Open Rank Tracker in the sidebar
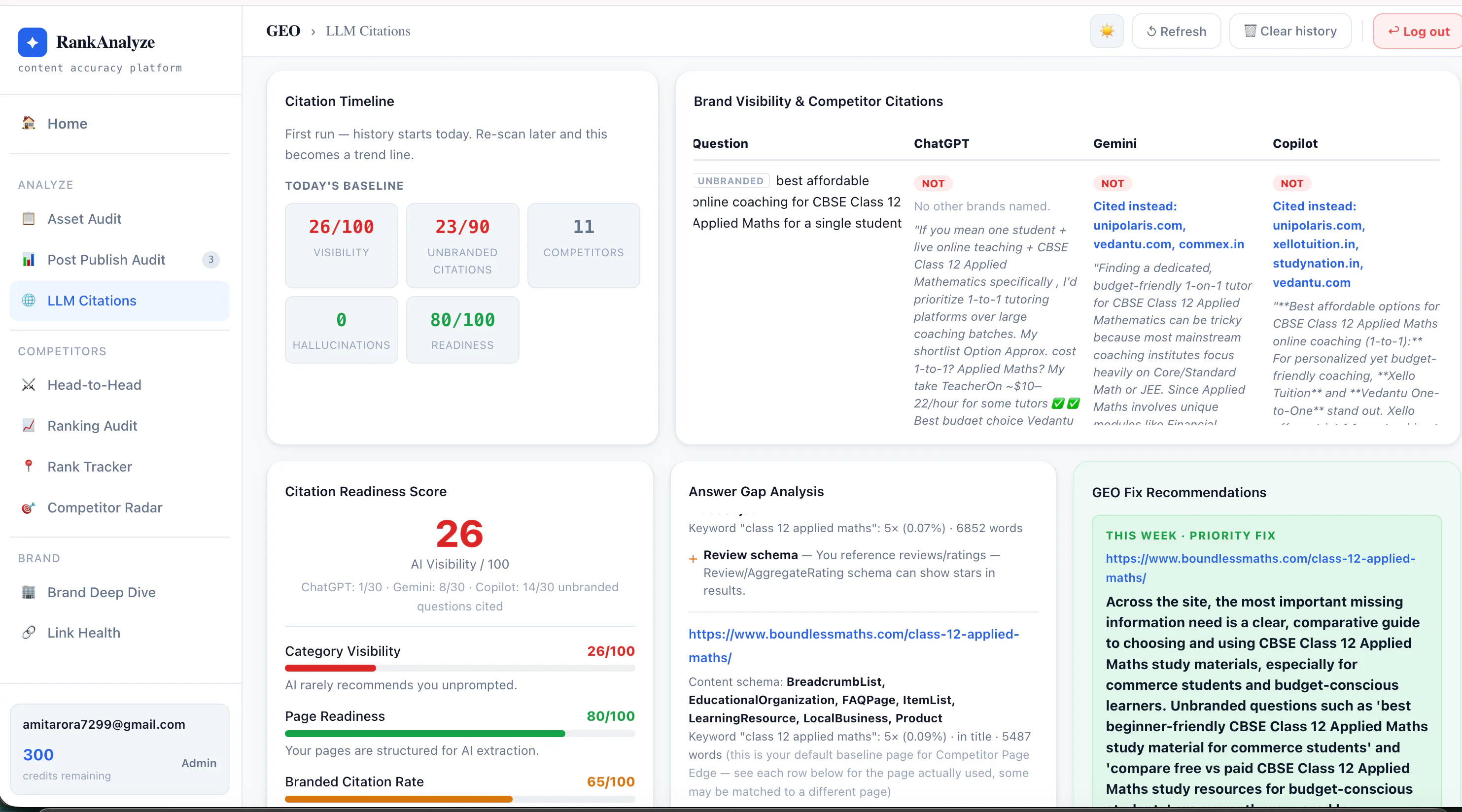The image size is (1462, 812). click(120, 467)
